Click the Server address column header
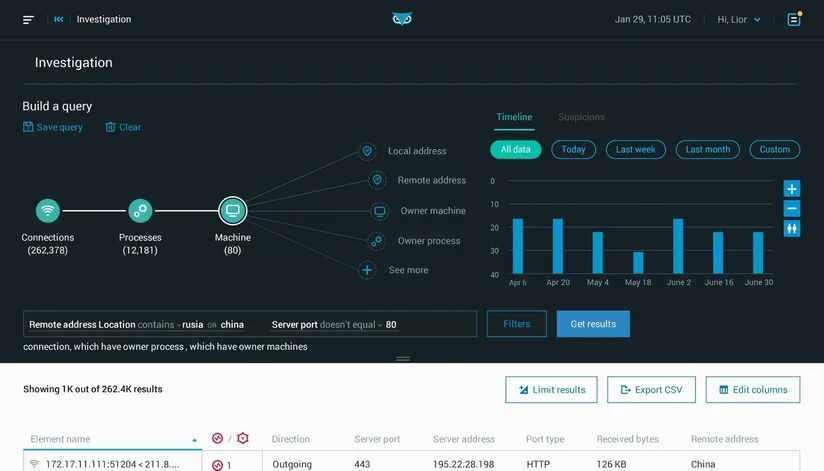This screenshot has height=471, width=824. [464, 439]
